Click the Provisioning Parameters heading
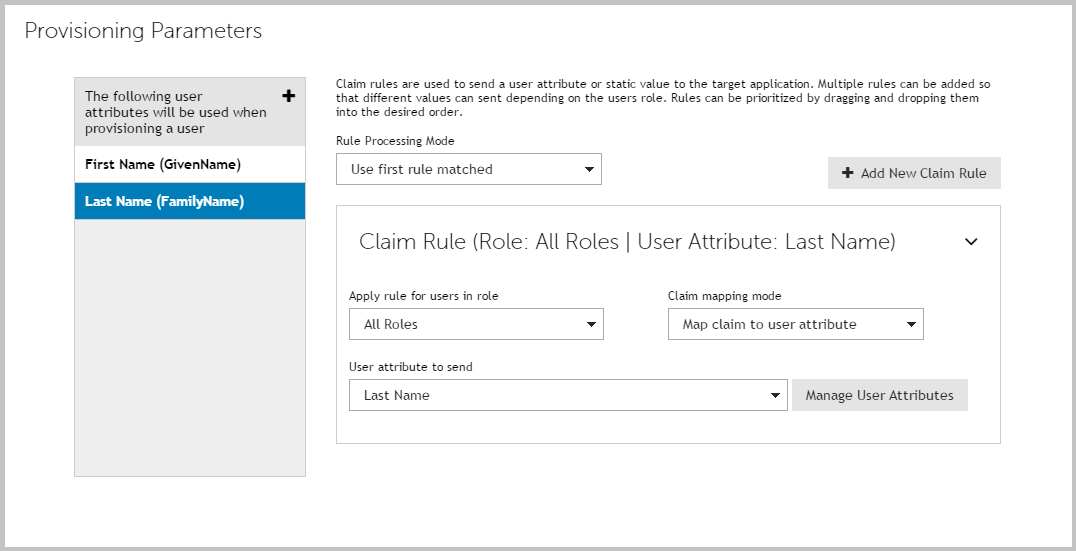Viewport: 1076px width, 551px height. point(143,31)
